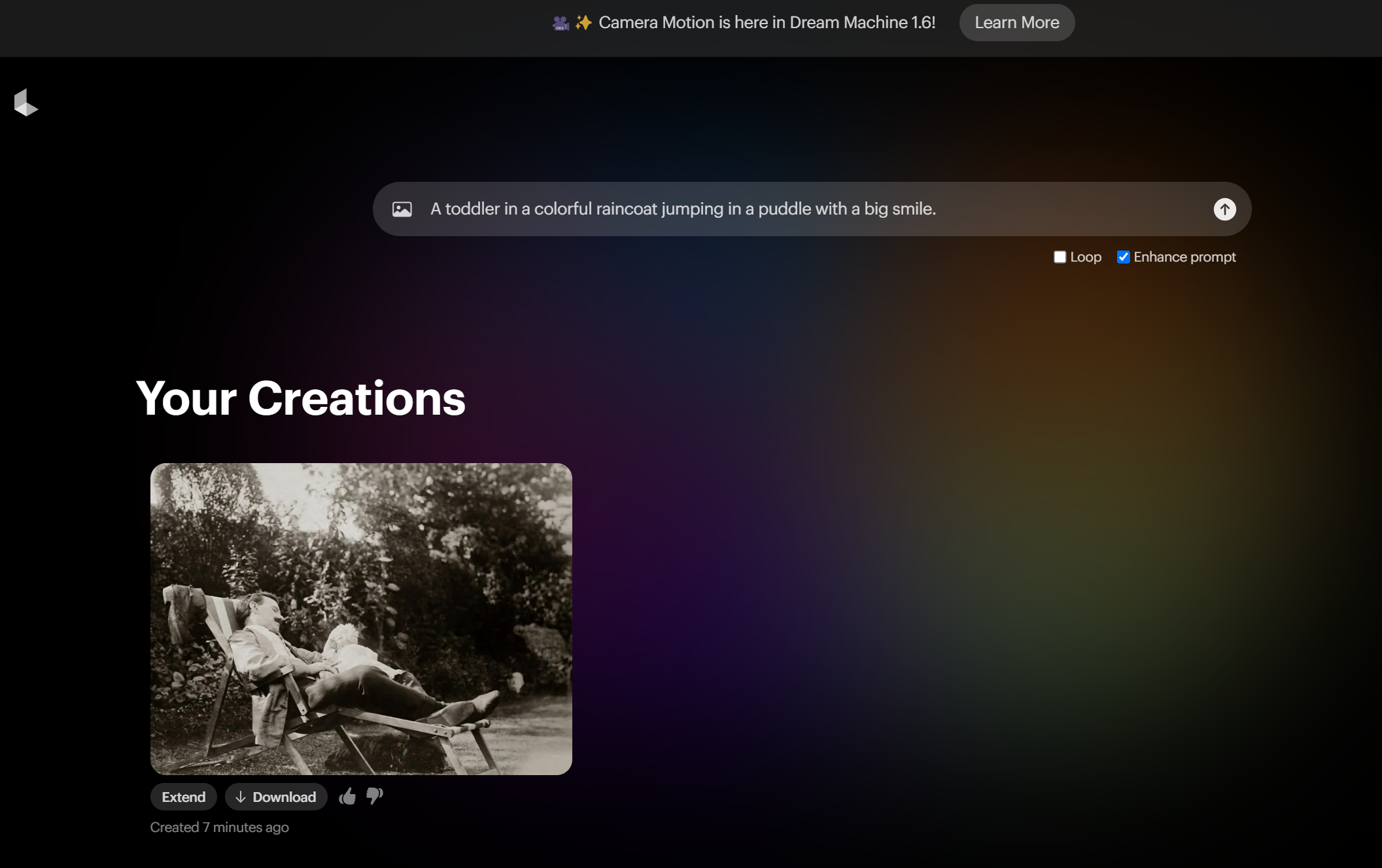Give the creation a thumbs up
The height and width of the screenshot is (868, 1382).
pyautogui.click(x=347, y=796)
